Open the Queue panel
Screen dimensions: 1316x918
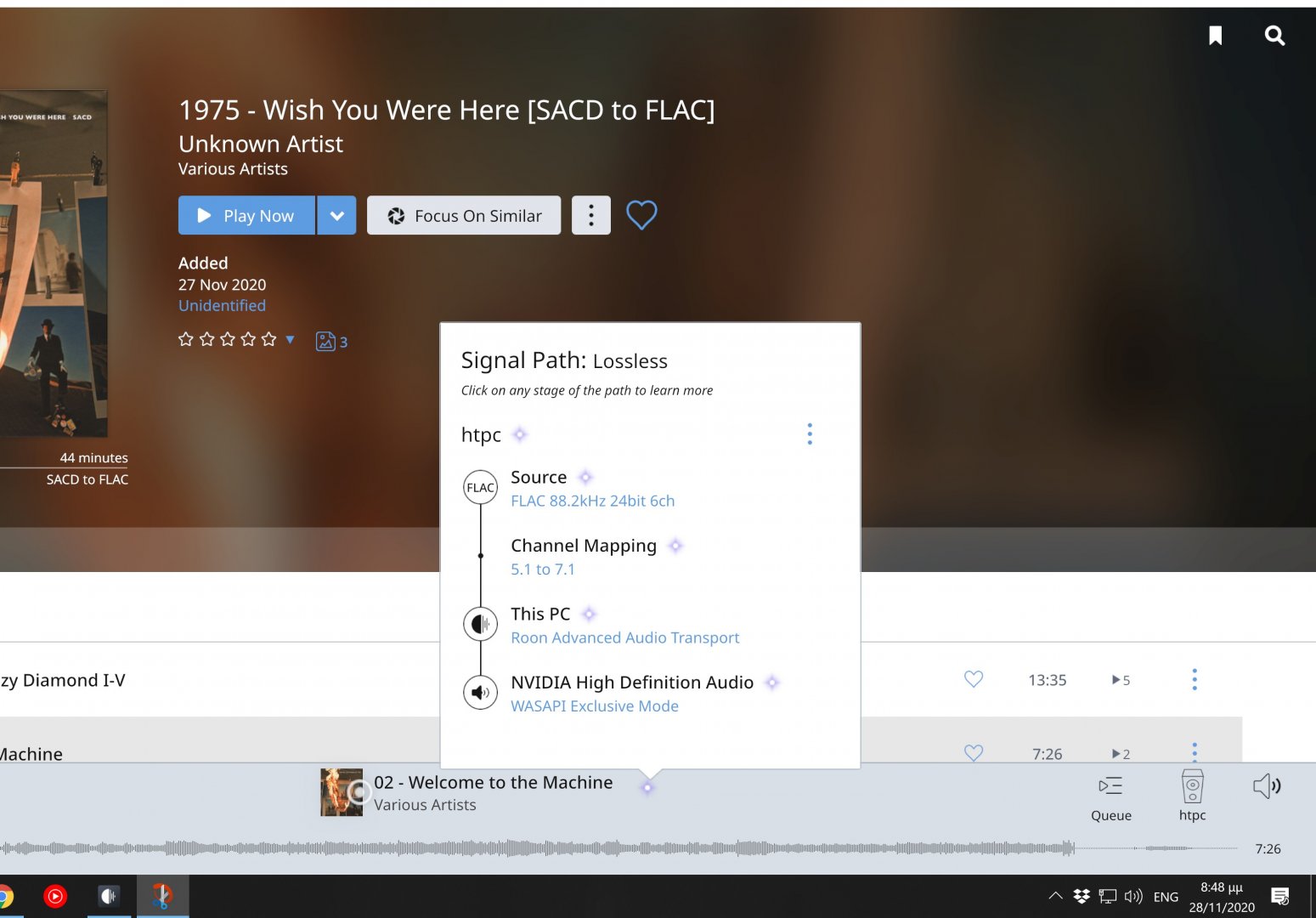tap(1110, 796)
